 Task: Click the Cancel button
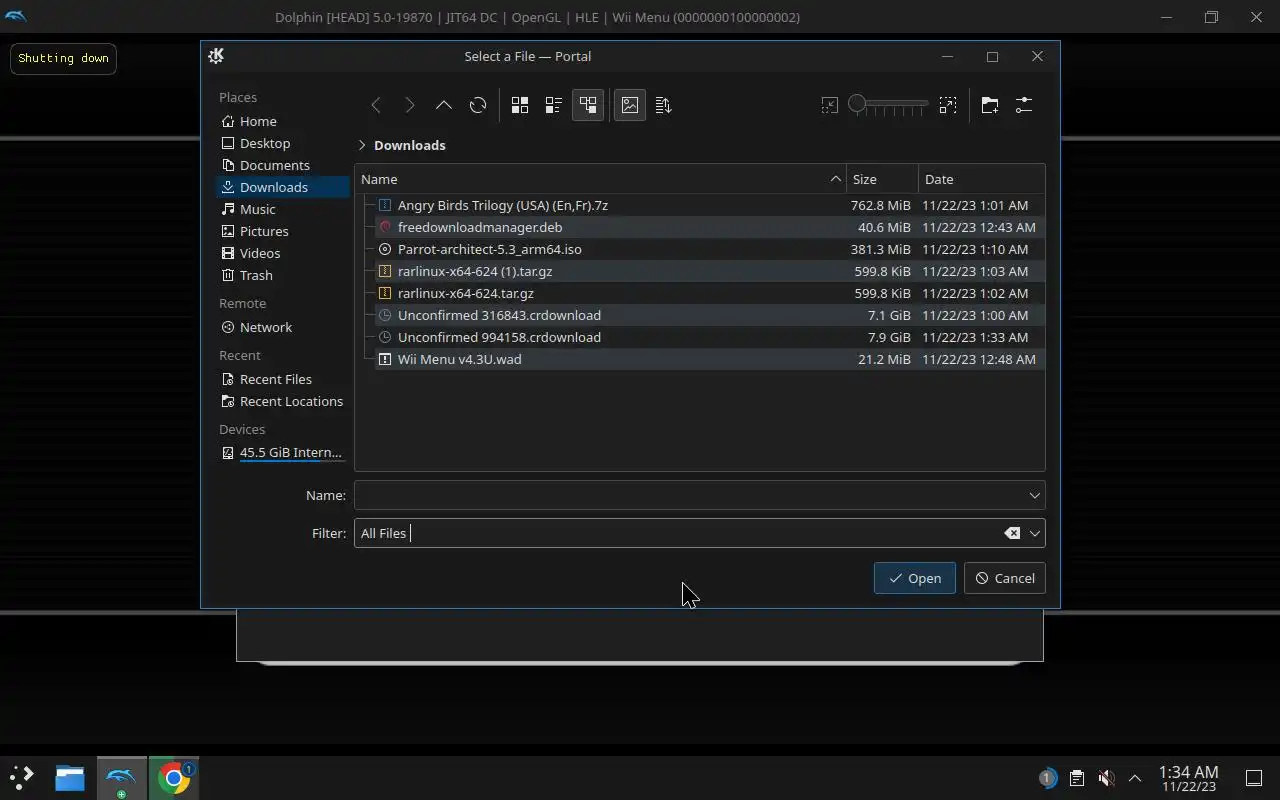(x=1005, y=578)
